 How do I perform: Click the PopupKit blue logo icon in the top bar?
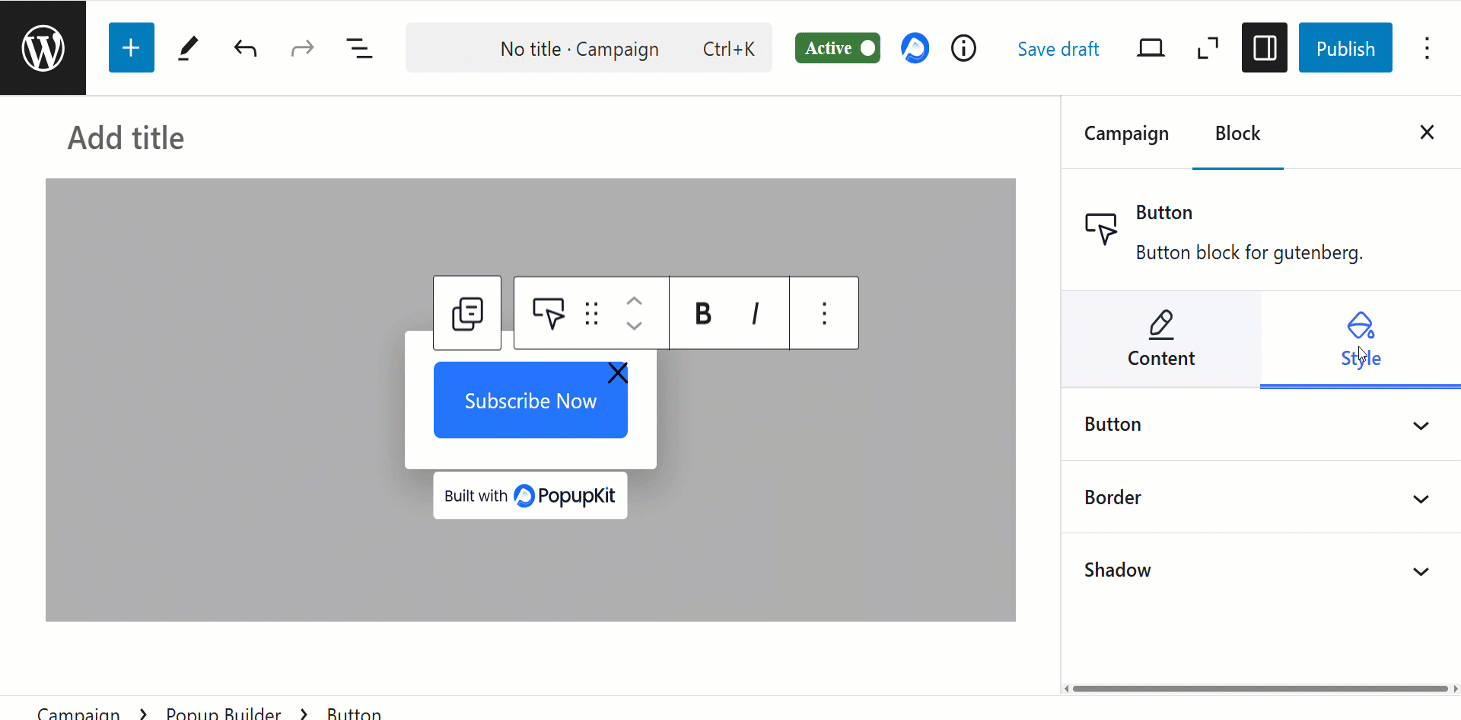tap(914, 48)
